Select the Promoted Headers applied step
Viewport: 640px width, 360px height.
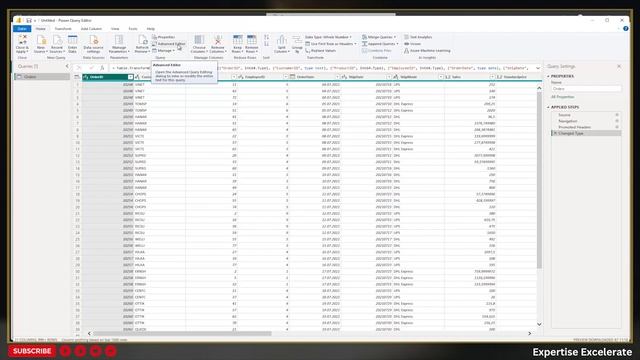click(586, 127)
